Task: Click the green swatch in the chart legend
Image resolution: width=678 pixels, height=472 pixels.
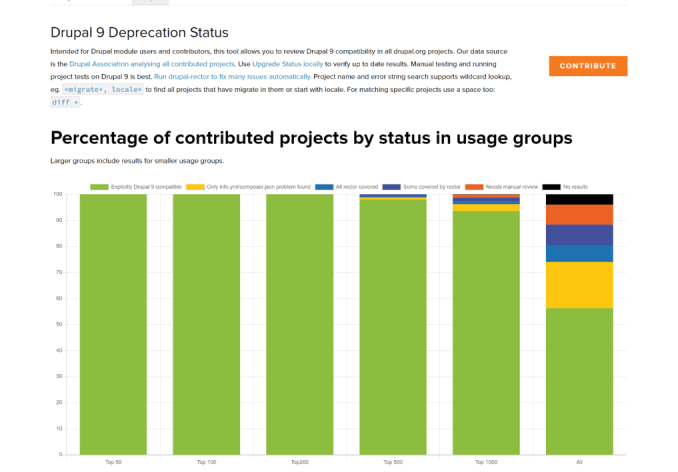Action: point(99,187)
